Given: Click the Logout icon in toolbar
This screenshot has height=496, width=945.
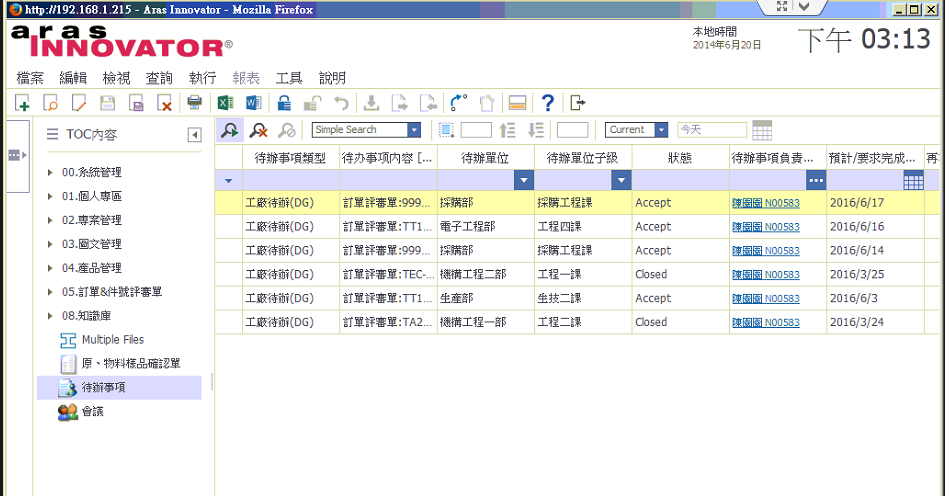Looking at the screenshot, I should [x=577, y=102].
